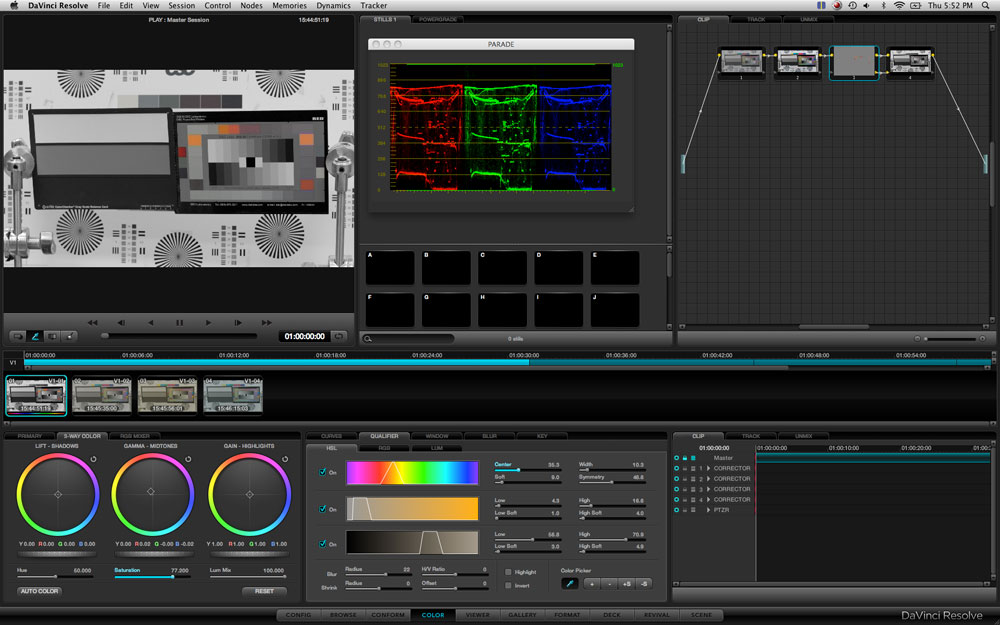Click the RESET button

point(264,591)
